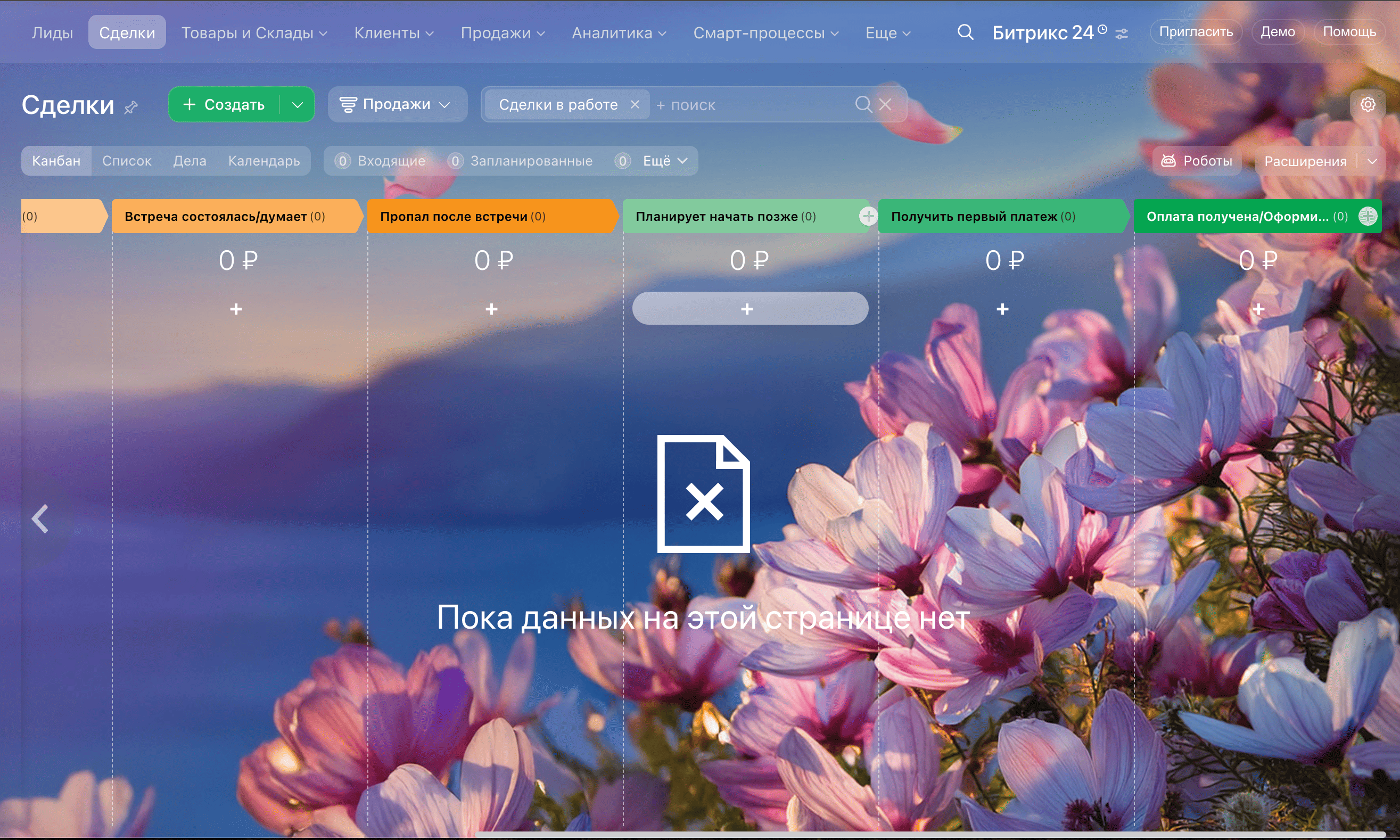The image size is (1400, 840).
Task: Click the filter search magnifier icon
Action: (x=862, y=105)
